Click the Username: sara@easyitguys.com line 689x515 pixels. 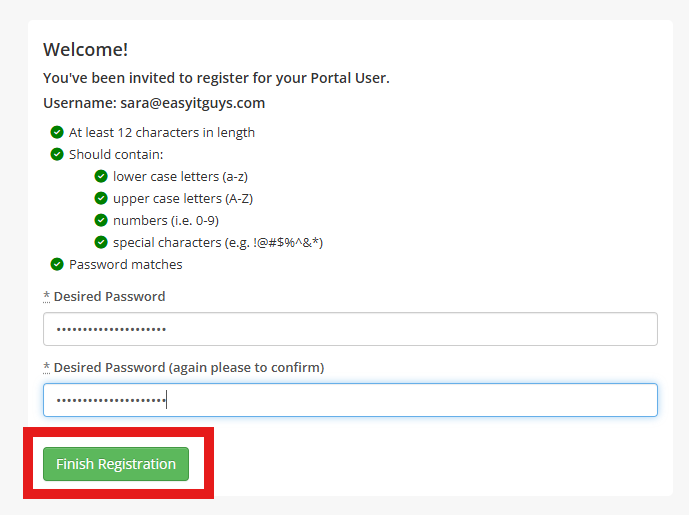point(154,103)
